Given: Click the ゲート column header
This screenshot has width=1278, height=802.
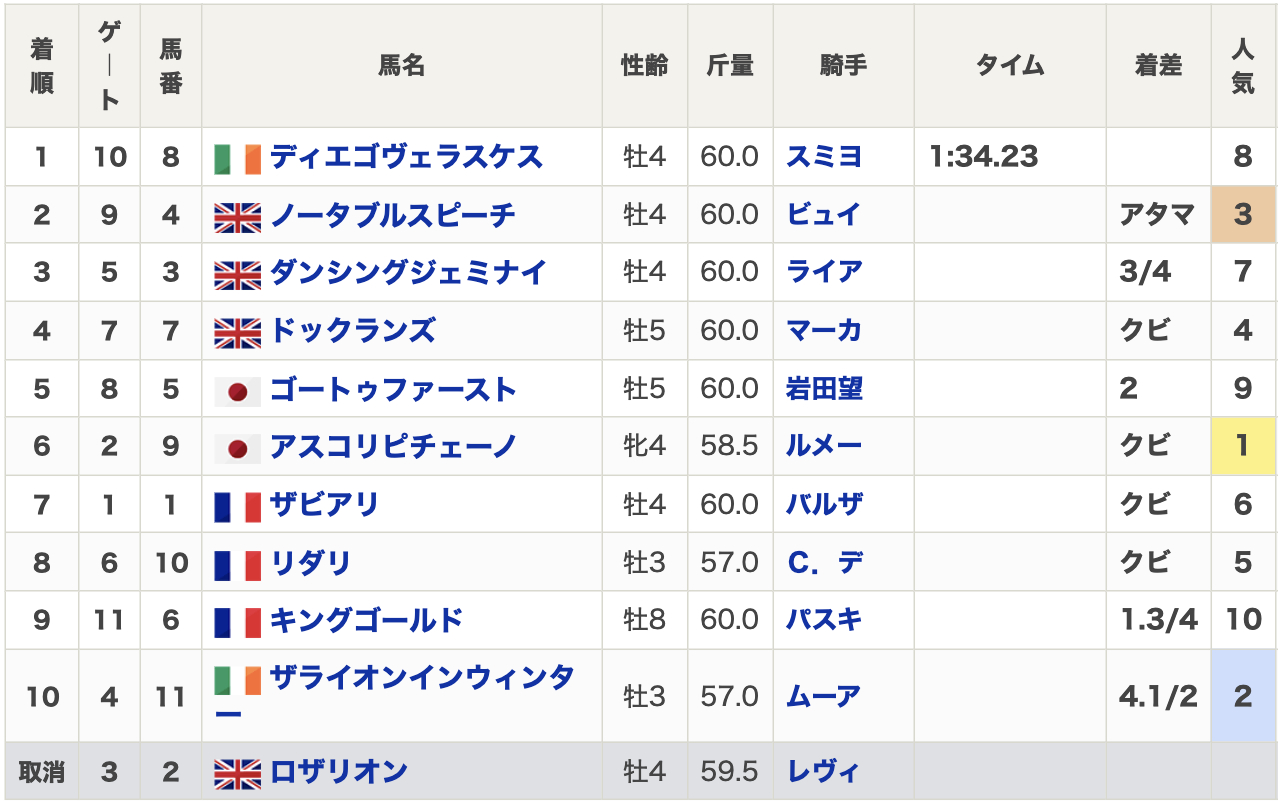Looking at the screenshot, I should (x=109, y=66).
